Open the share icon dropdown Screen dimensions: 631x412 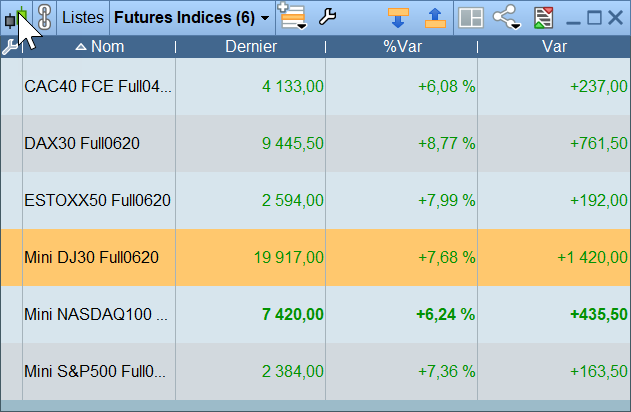click(507, 17)
